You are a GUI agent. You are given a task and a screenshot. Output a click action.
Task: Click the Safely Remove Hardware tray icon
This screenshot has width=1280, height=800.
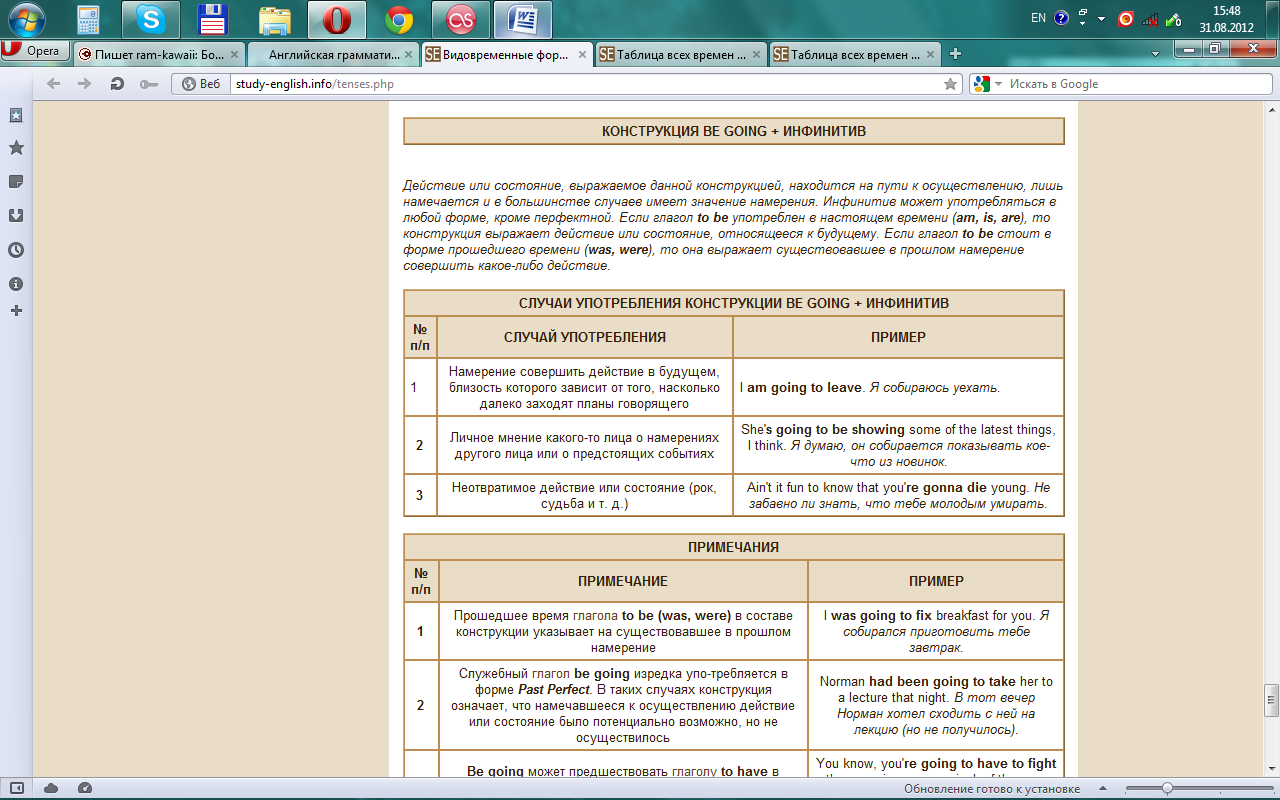pos(1174,19)
